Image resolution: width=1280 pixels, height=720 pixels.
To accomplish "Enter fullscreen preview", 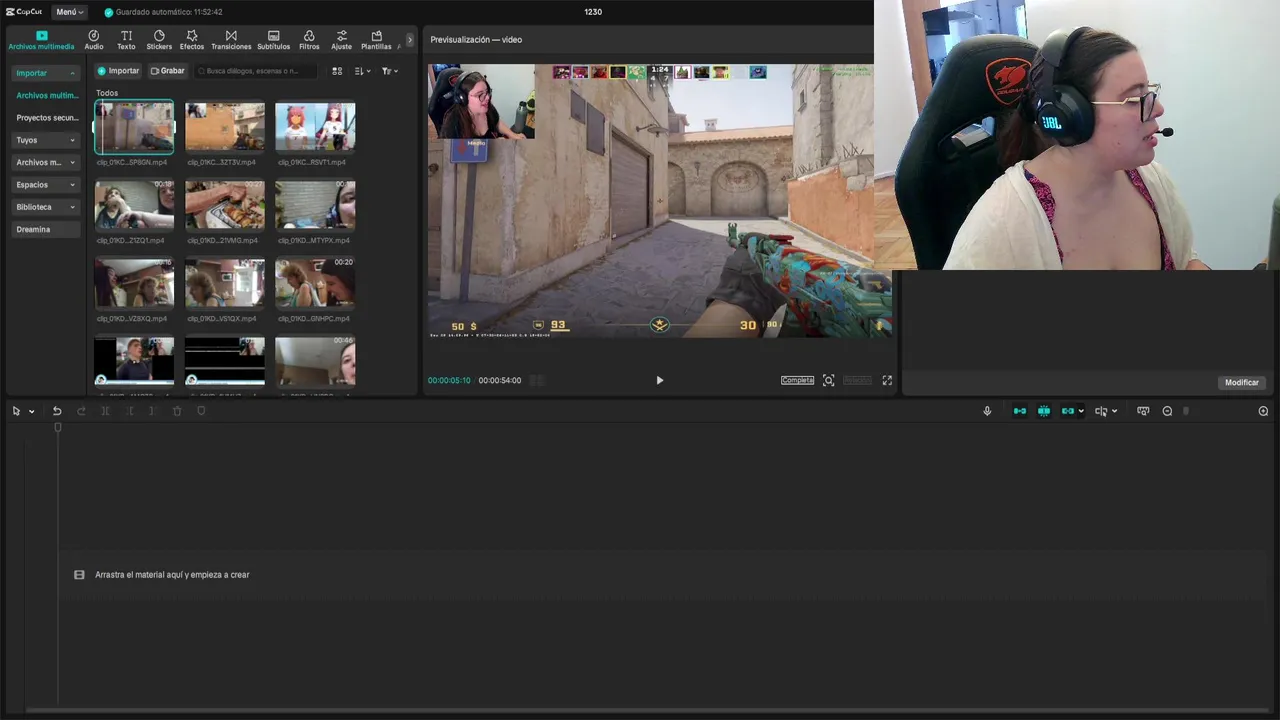I will coord(887,380).
